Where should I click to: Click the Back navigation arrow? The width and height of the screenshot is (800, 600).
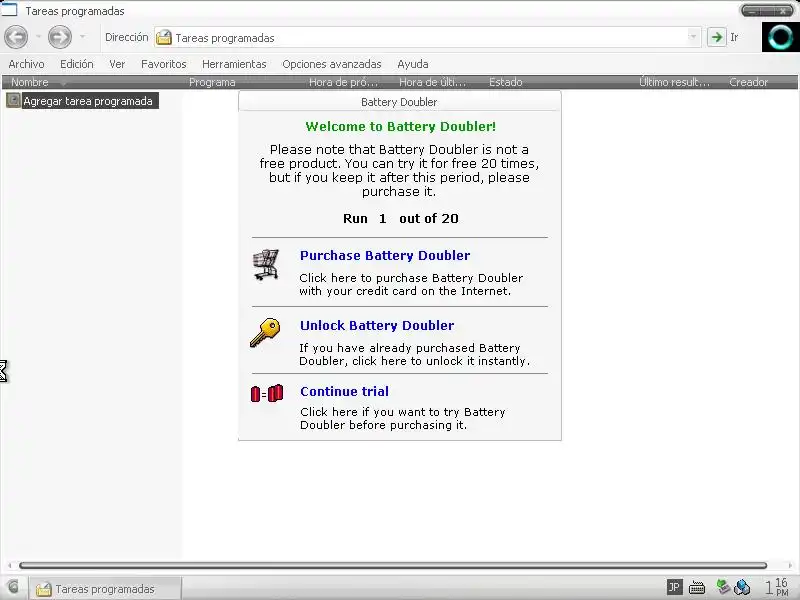[x=16, y=37]
